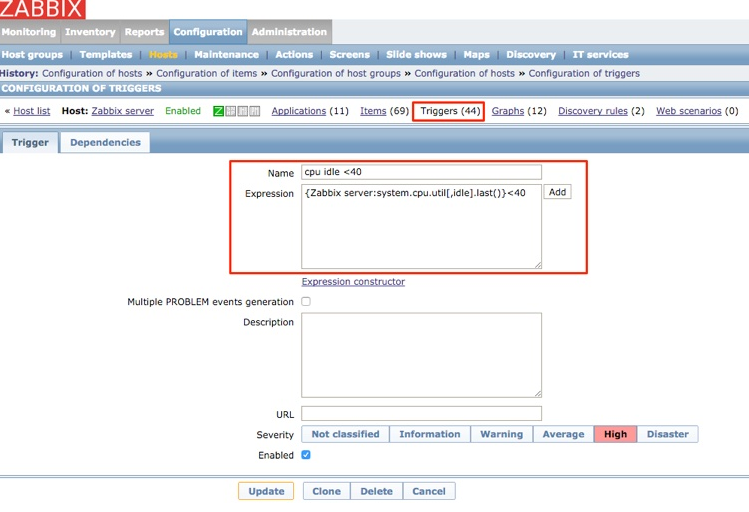Select the High severity option

point(615,434)
